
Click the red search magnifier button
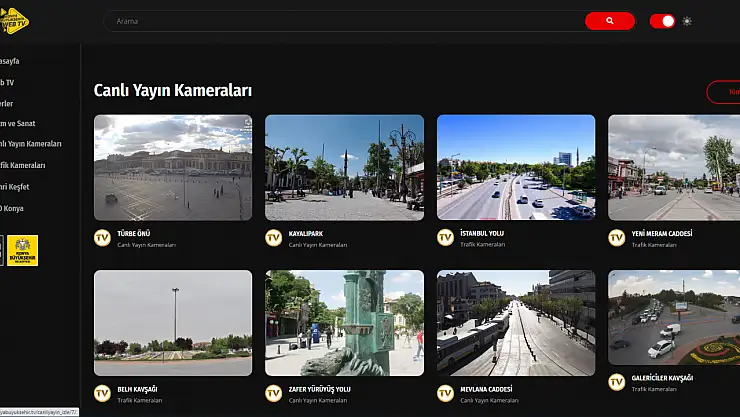click(x=610, y=21)
